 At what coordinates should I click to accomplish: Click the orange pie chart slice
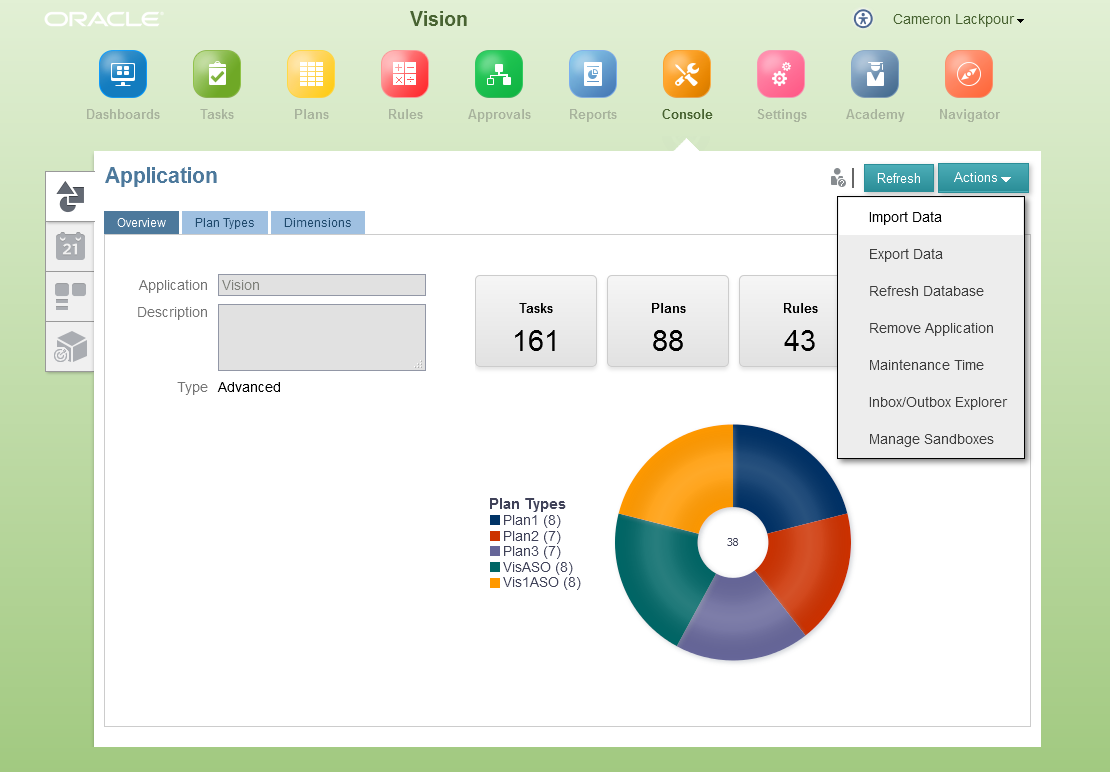[683, 481]
